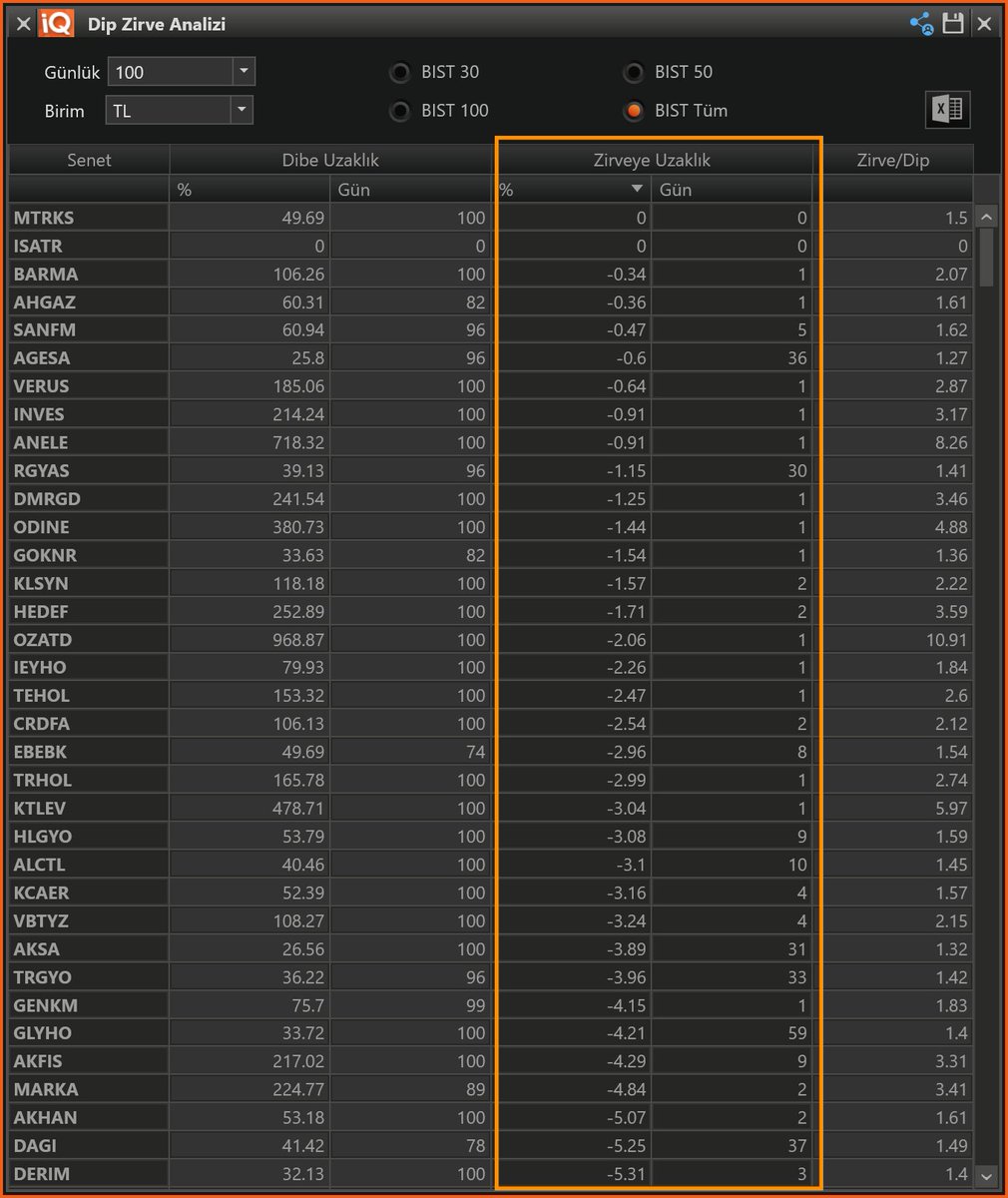Select the RGYAS row

[x=491, y=470]
